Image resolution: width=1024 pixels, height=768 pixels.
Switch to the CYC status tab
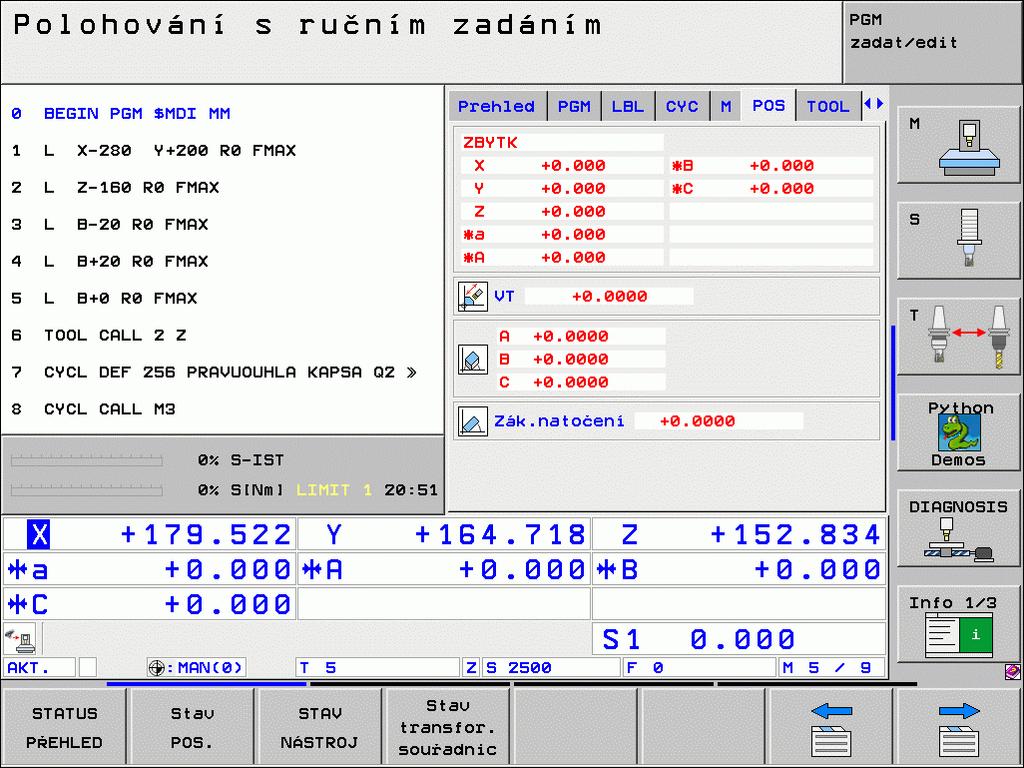point(682,106)
